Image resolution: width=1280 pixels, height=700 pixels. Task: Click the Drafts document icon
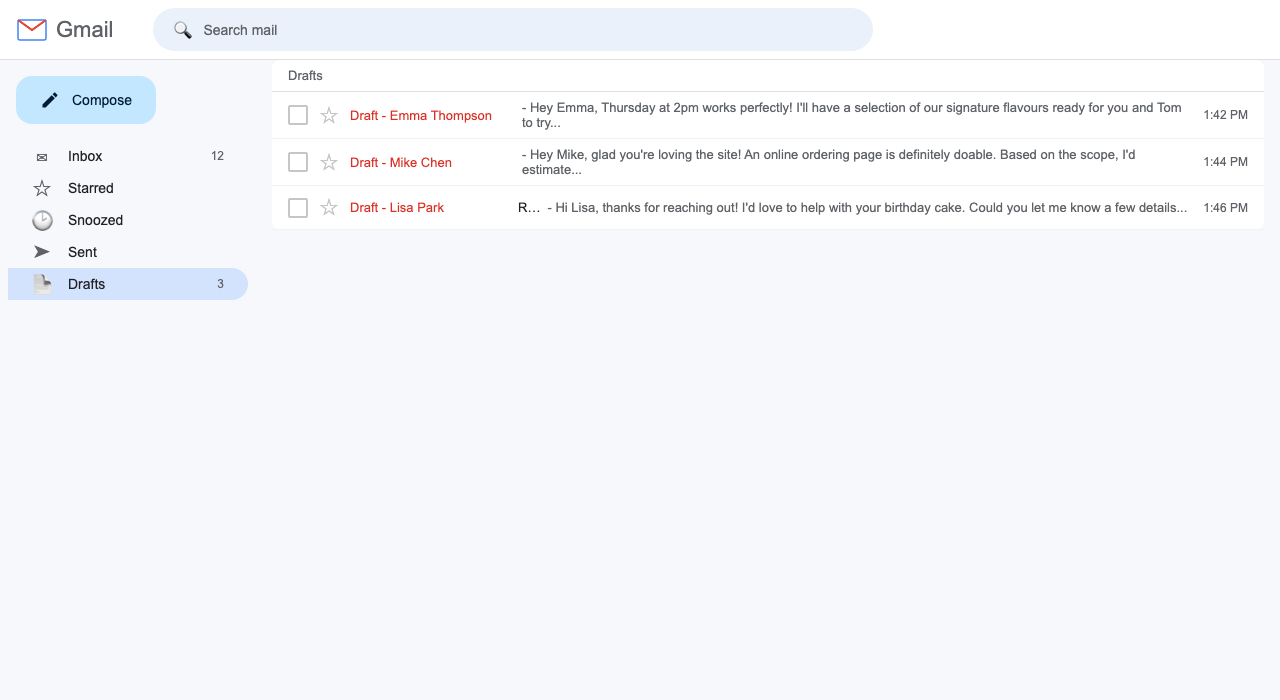click(42, 284)
